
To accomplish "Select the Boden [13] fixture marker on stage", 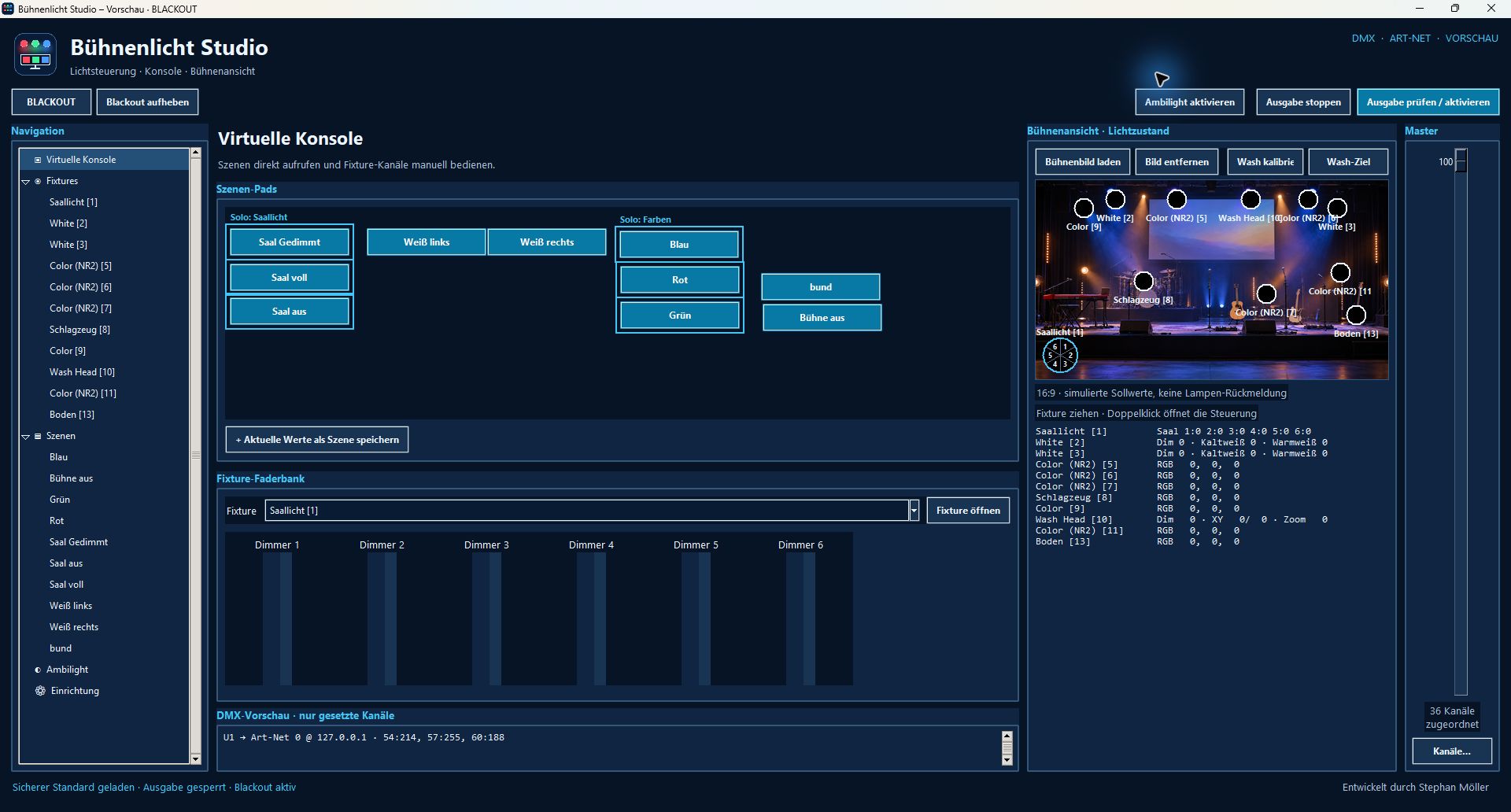I will pos(1356,315).
